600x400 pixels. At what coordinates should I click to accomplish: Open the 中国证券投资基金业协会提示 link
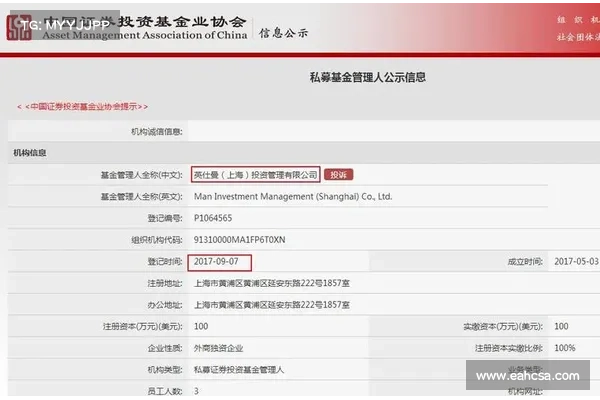click(82, 106)
